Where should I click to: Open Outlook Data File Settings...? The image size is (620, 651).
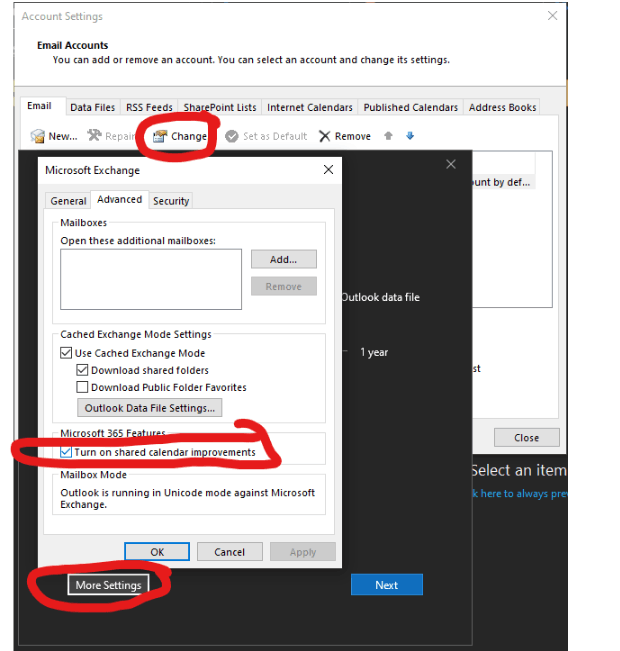pos(149,408)
